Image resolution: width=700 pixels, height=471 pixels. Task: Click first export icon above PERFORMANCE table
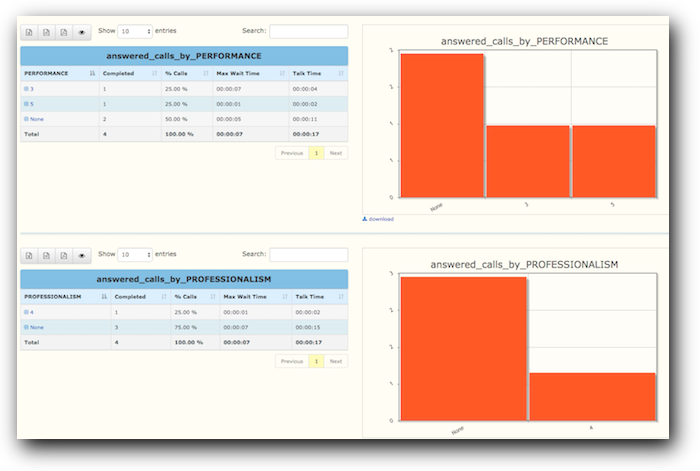29,32
